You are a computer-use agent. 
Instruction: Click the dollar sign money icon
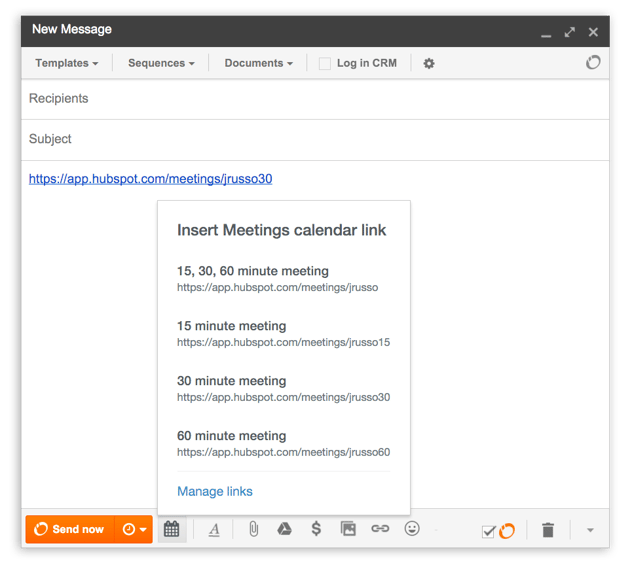click(316, 529)
